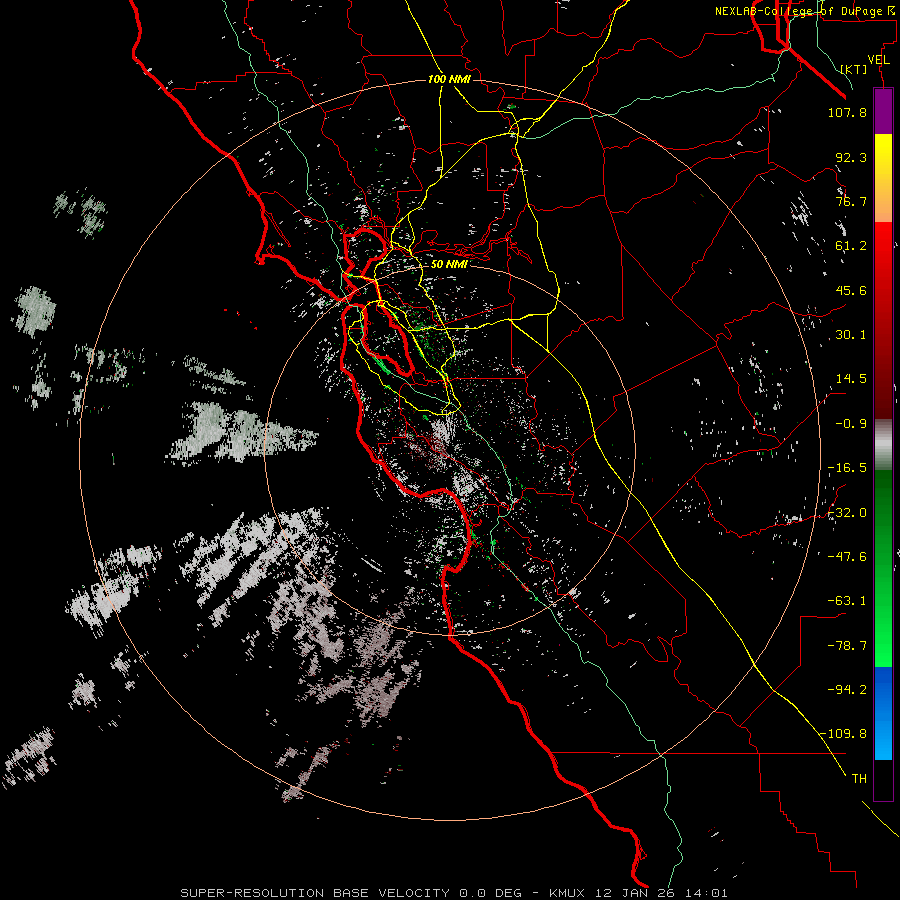The height and width of the screenshot is (900, 900).
Task: Click the 30.1 legend value
Action: (x=851, y=335)
